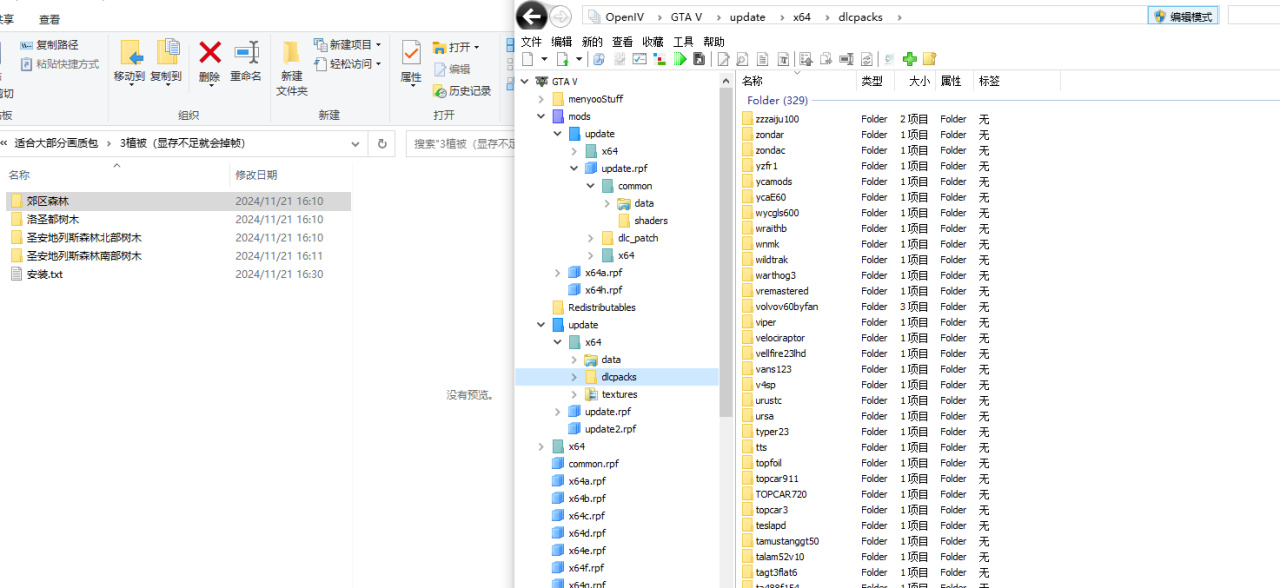Click the import image icon in OpenIV toolbar
This screenshot has height=588, width=1280.
pyautogui.click(x=805, y=59)
